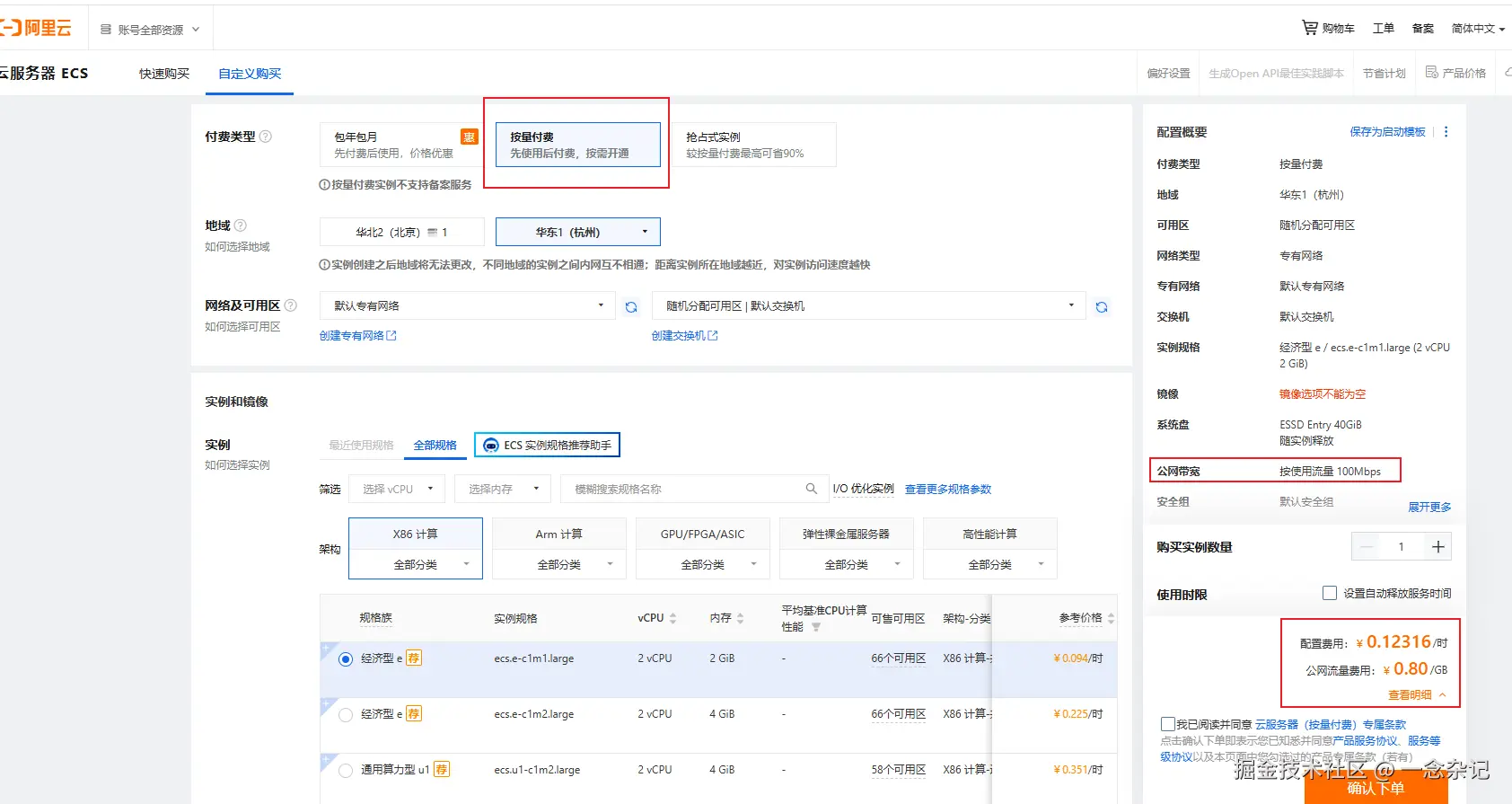The image size is (1512, 804).
Task: Increase 购买实例数量 with plus button
Action: [x=1437, y=547]
